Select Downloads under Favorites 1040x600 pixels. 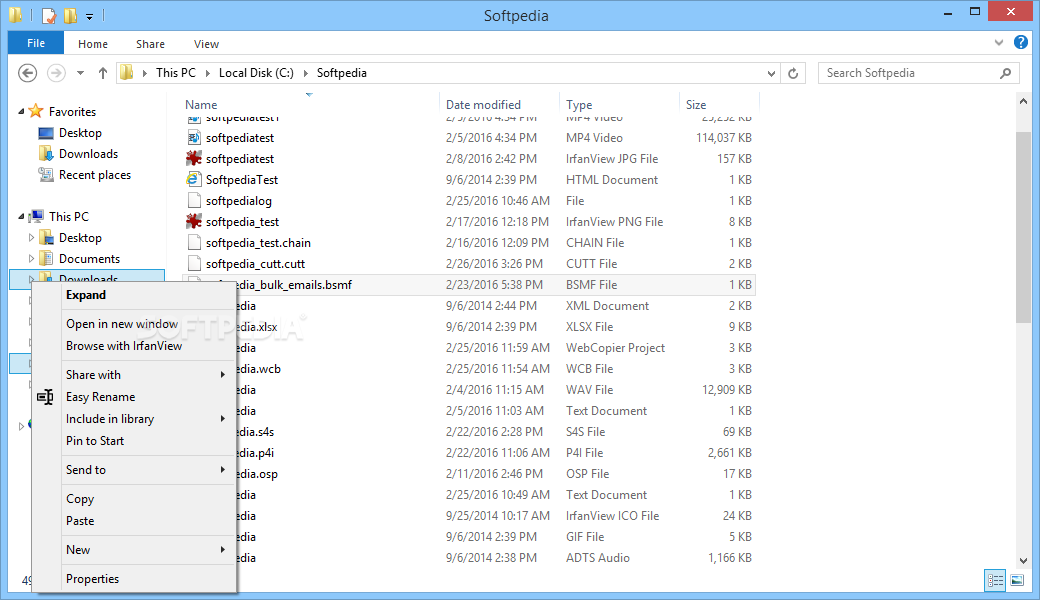point(88,154)
